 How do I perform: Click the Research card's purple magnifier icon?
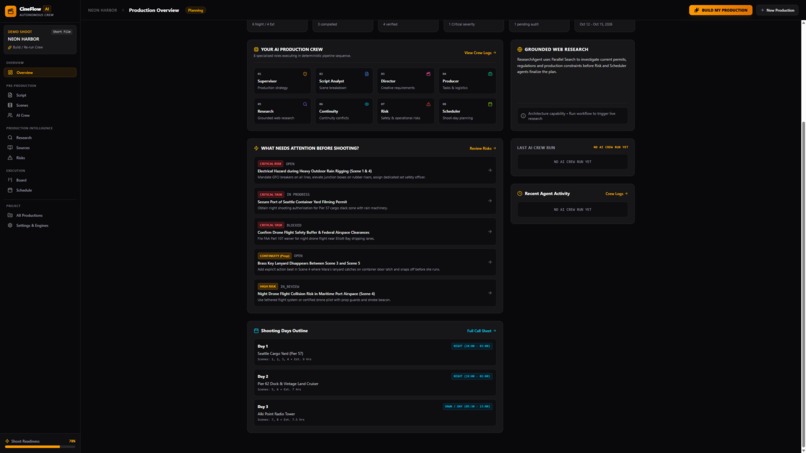point(305,104)
